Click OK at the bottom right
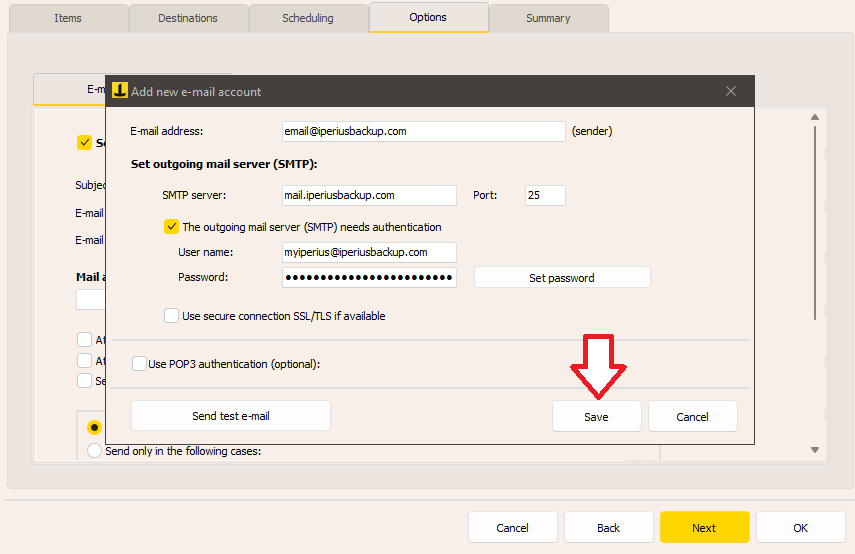Screen dimensions: 855x554 pos(800,527)
